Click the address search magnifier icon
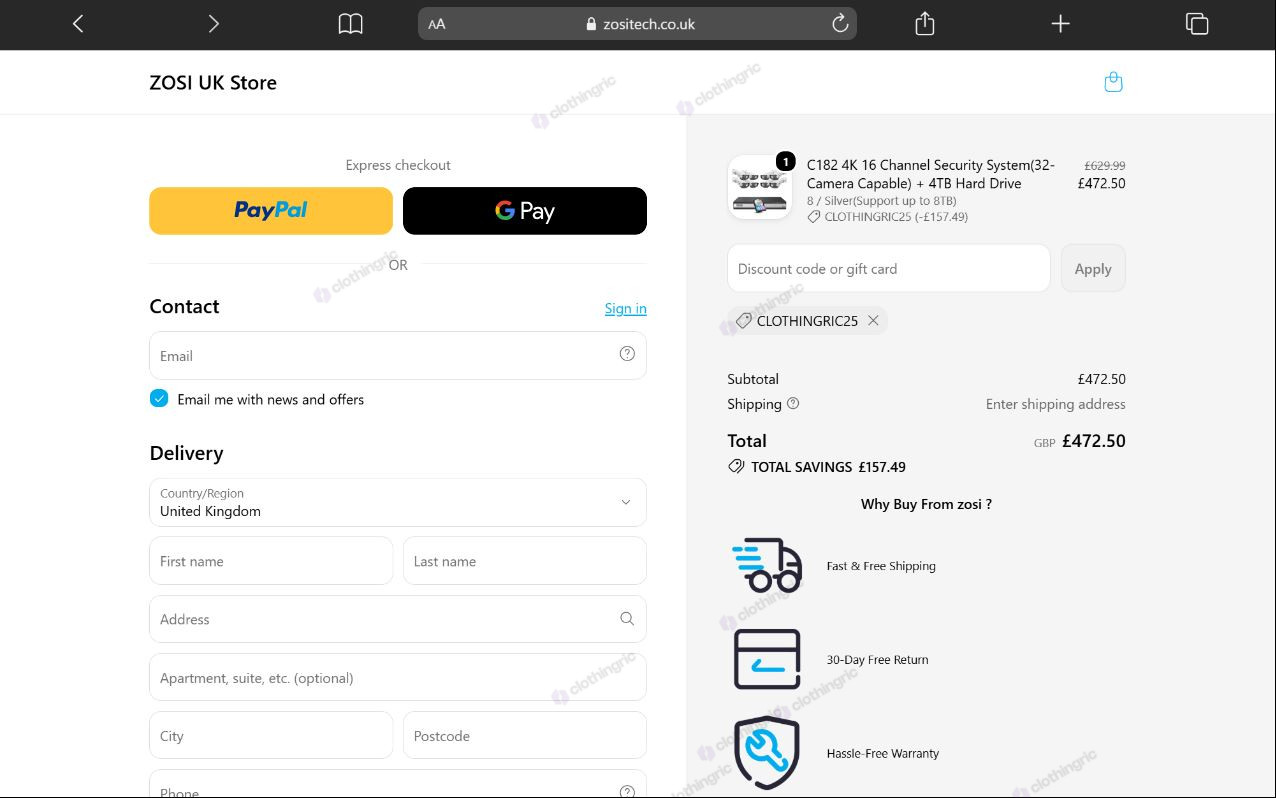Screen dimensions: 1276x798 coord(627,619)
